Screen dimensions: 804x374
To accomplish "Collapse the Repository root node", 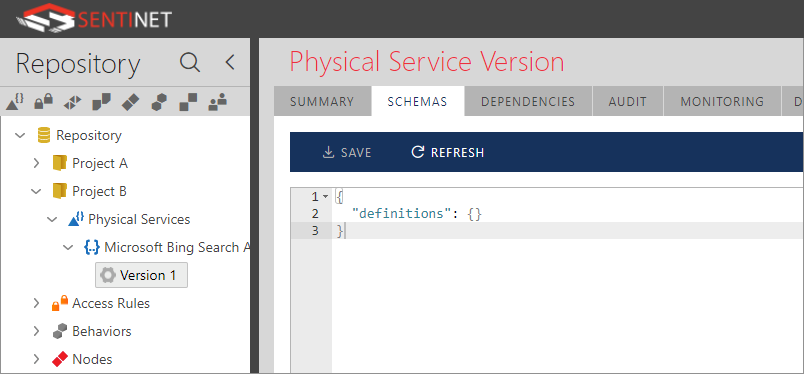I will (20, 135).
